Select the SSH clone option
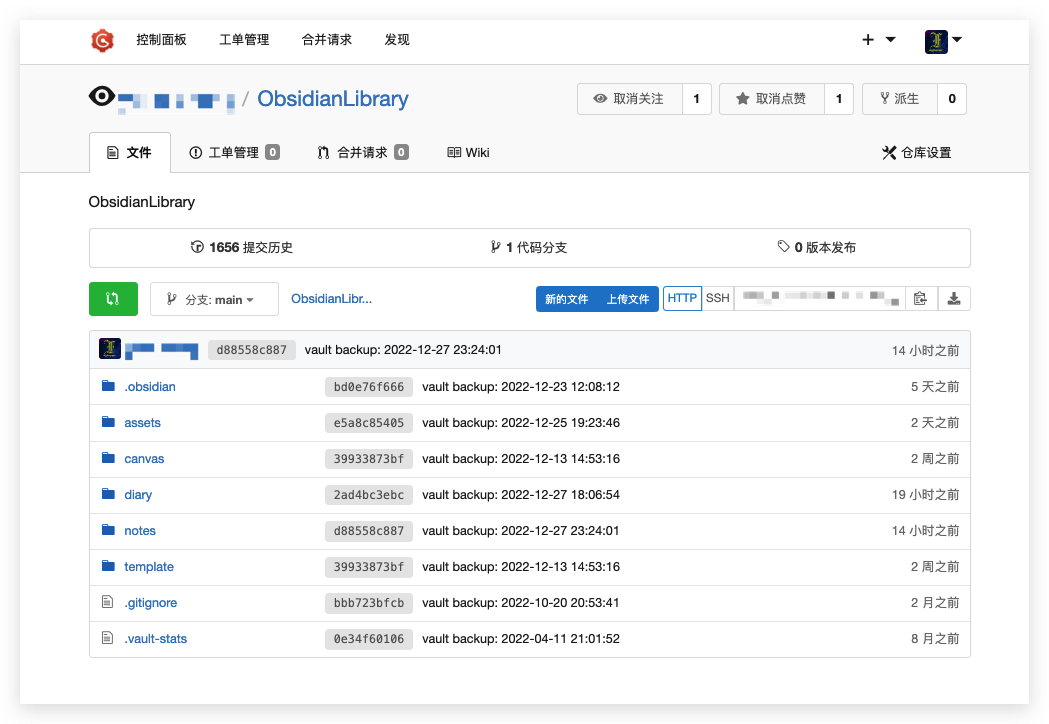The image size is (1049, 724). [718, 298]
